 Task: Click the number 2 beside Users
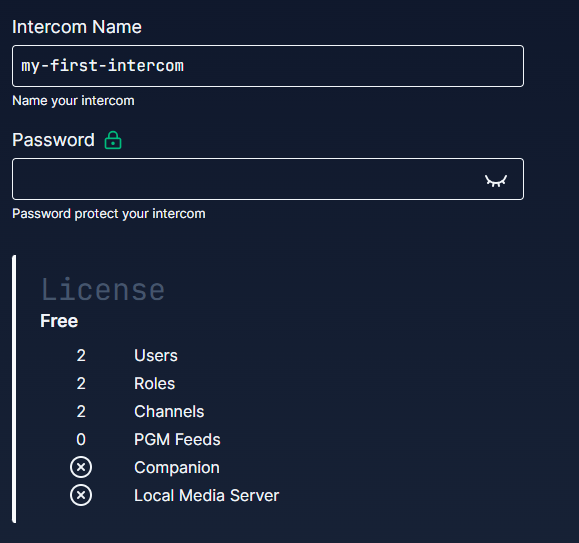(81, 355)
